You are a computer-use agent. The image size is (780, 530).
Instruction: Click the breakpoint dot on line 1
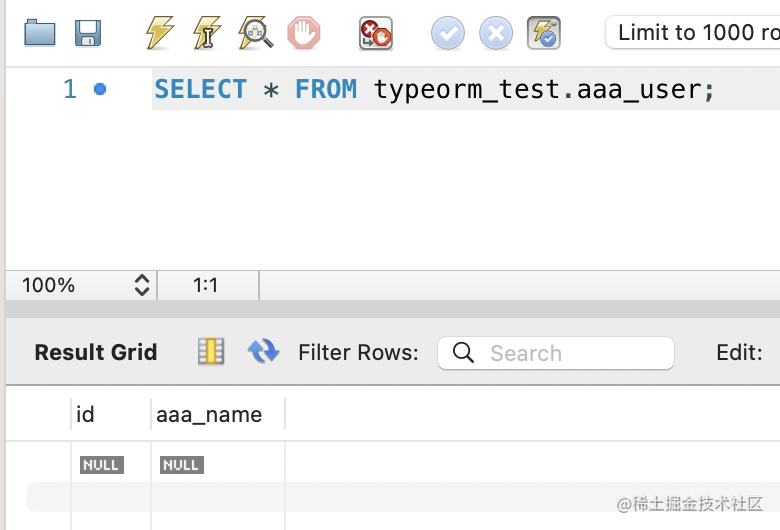[x=100, y=89]
